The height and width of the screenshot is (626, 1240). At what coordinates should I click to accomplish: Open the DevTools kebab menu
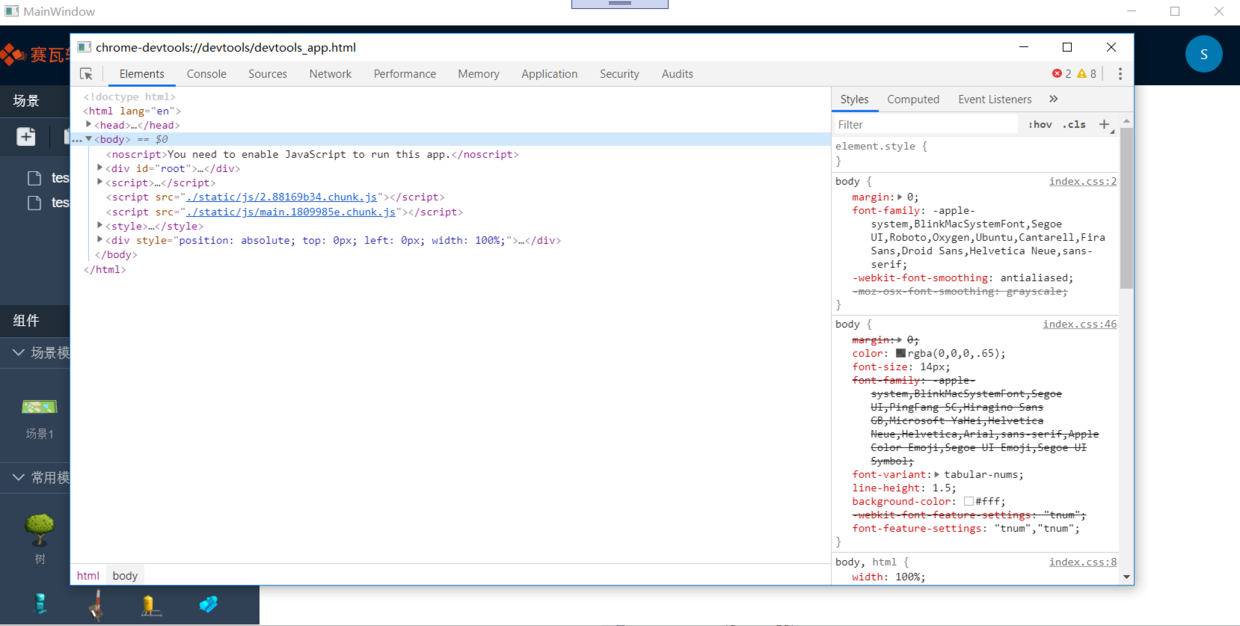click(1119, 73)
